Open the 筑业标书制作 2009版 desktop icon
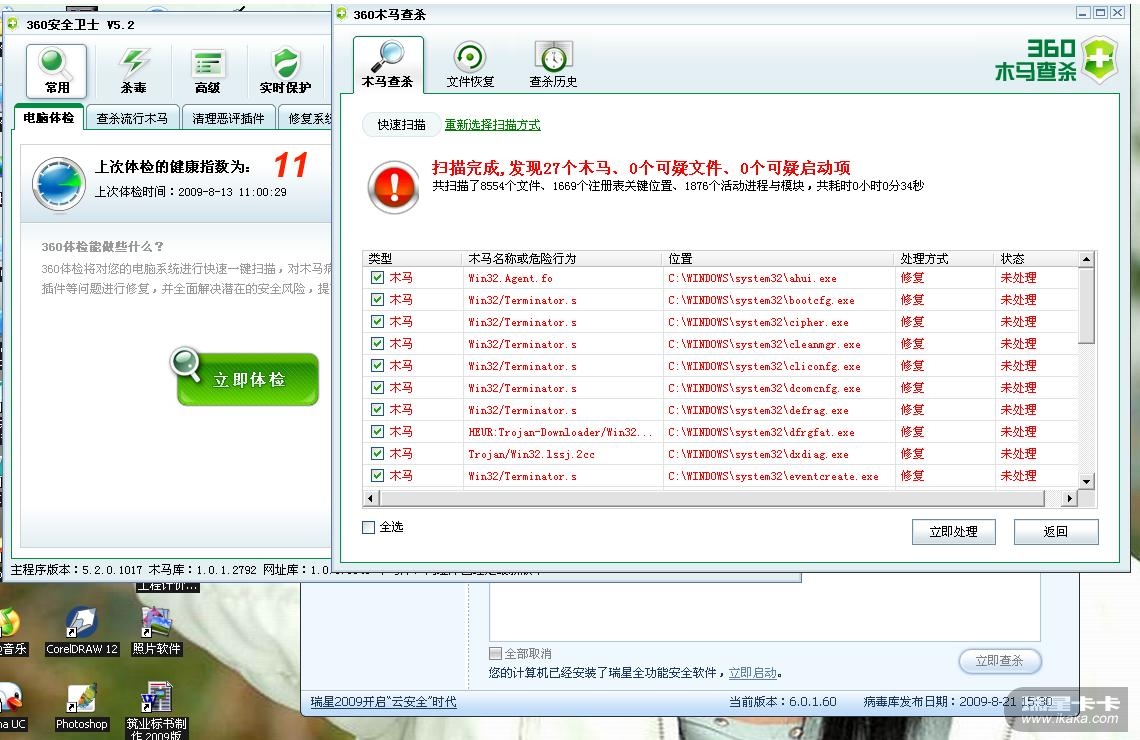 [x=156, y=710]
